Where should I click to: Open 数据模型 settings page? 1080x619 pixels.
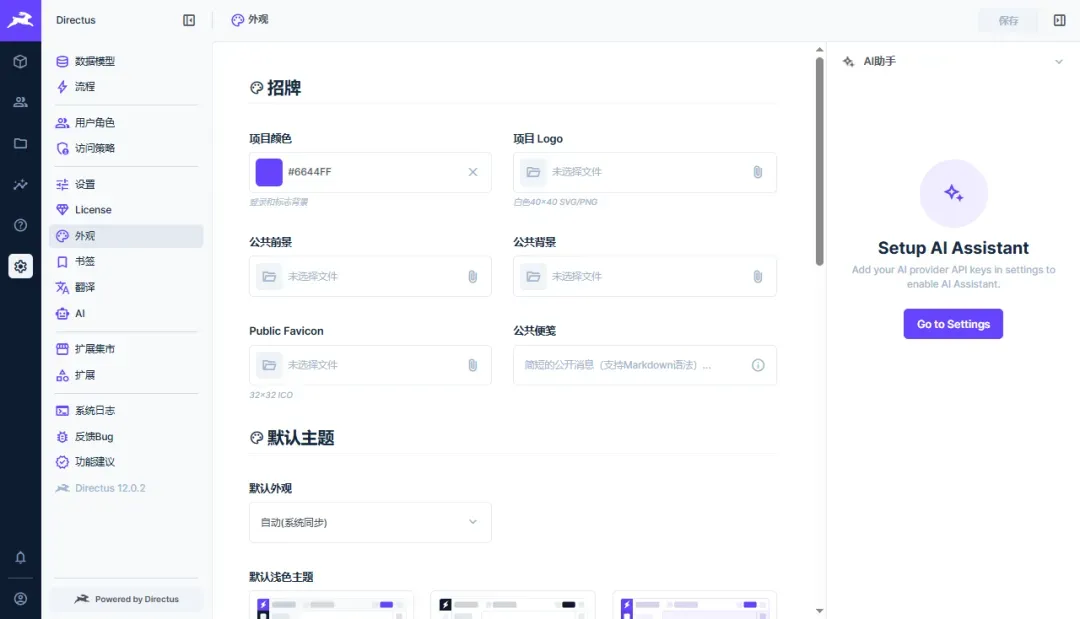click(x=126, y=61)
